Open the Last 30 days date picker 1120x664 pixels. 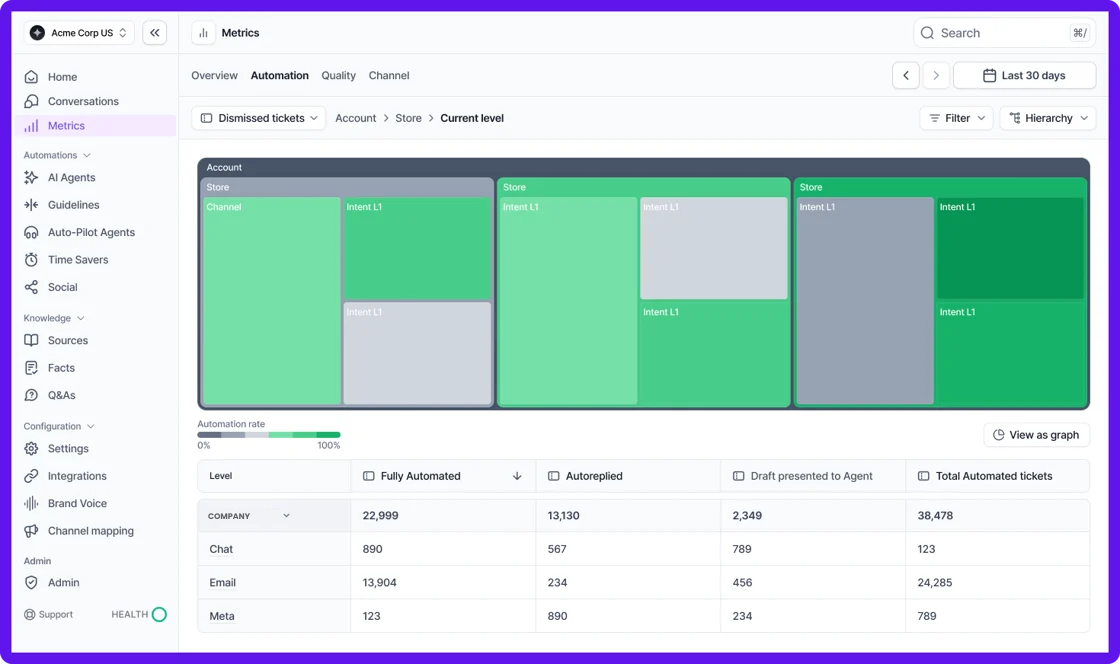1024,75
